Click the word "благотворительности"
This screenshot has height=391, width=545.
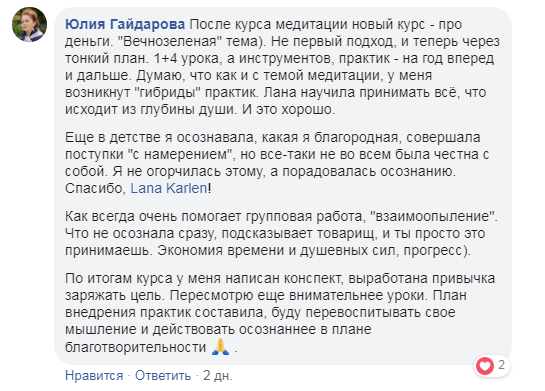tap(136, 347)
